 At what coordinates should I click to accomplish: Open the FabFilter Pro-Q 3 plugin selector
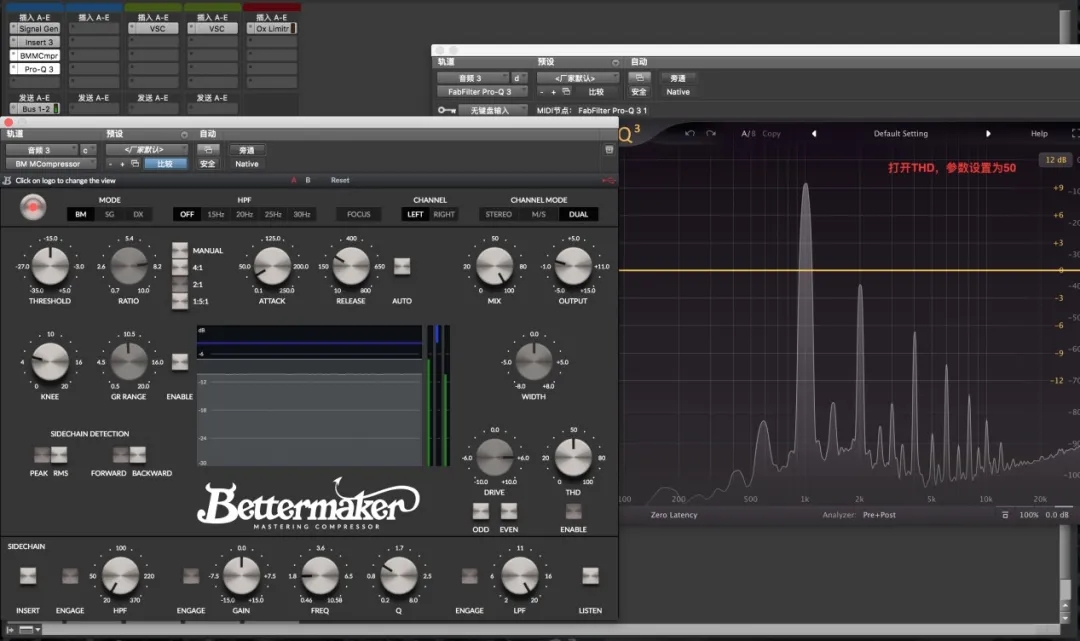[481, 92]
